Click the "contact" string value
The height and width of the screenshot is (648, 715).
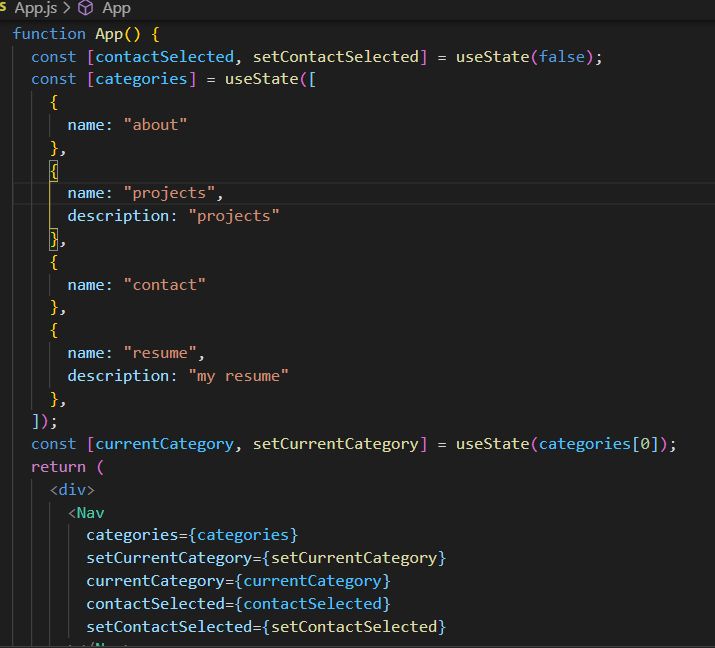tap(165, 285)
